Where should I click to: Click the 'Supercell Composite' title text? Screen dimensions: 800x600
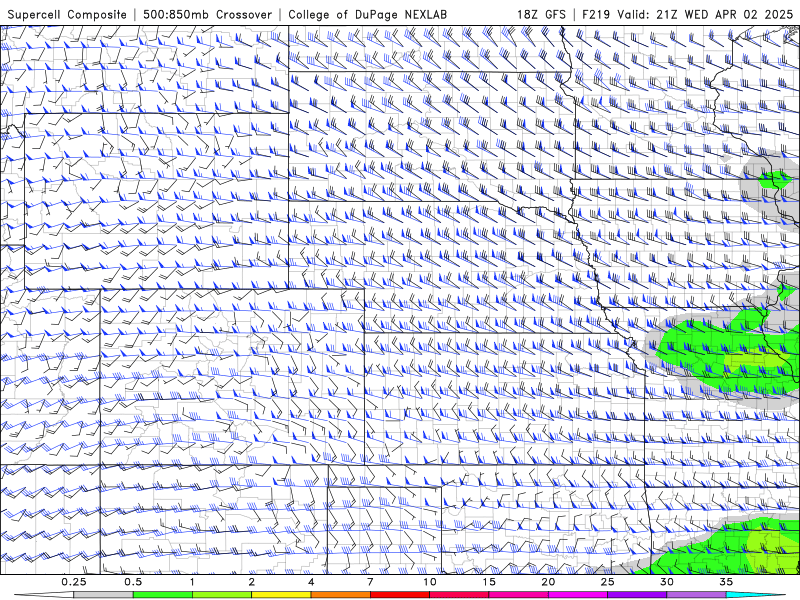tap(67, 15)
